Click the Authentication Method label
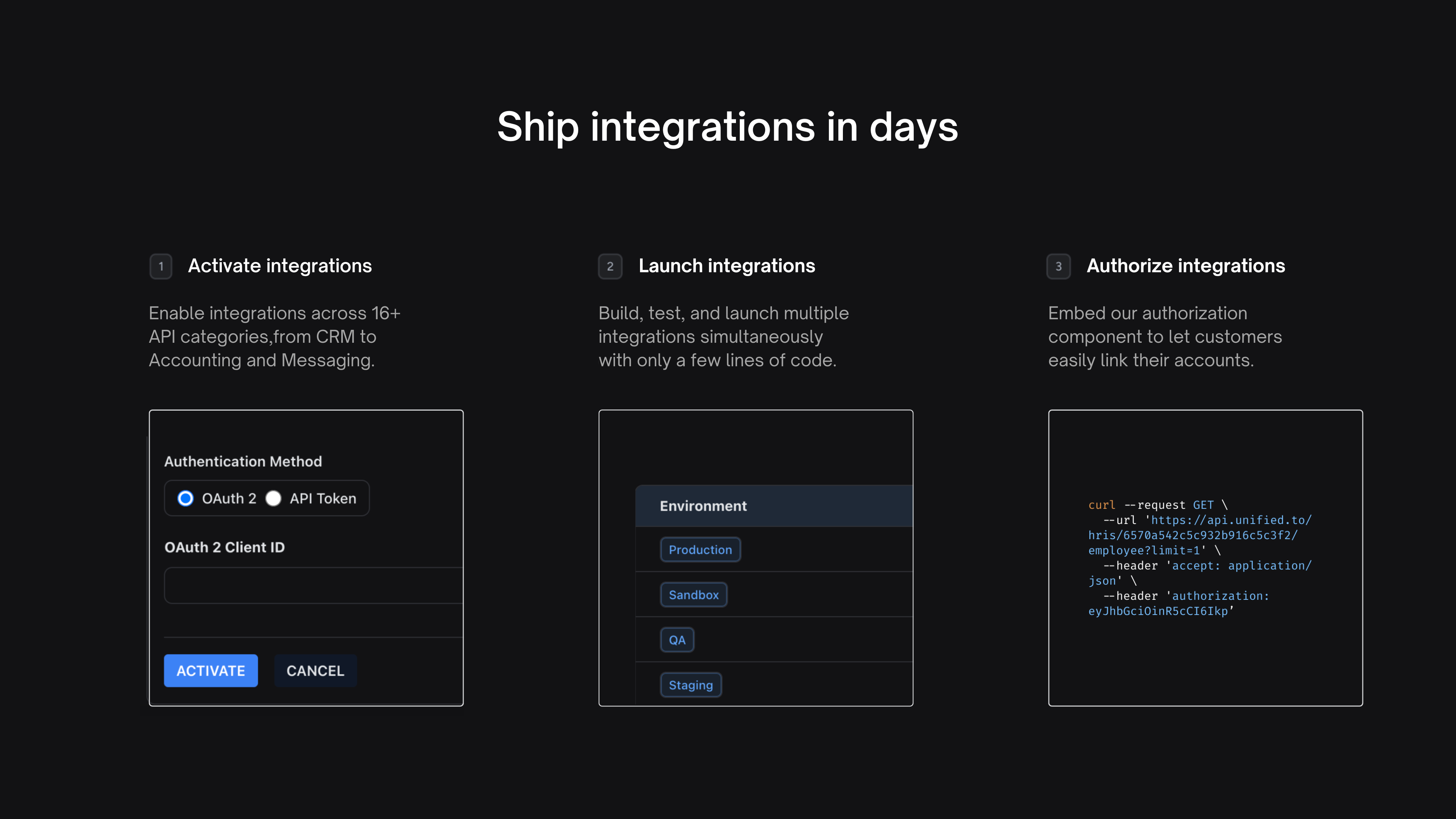 [x=243, y=461]
